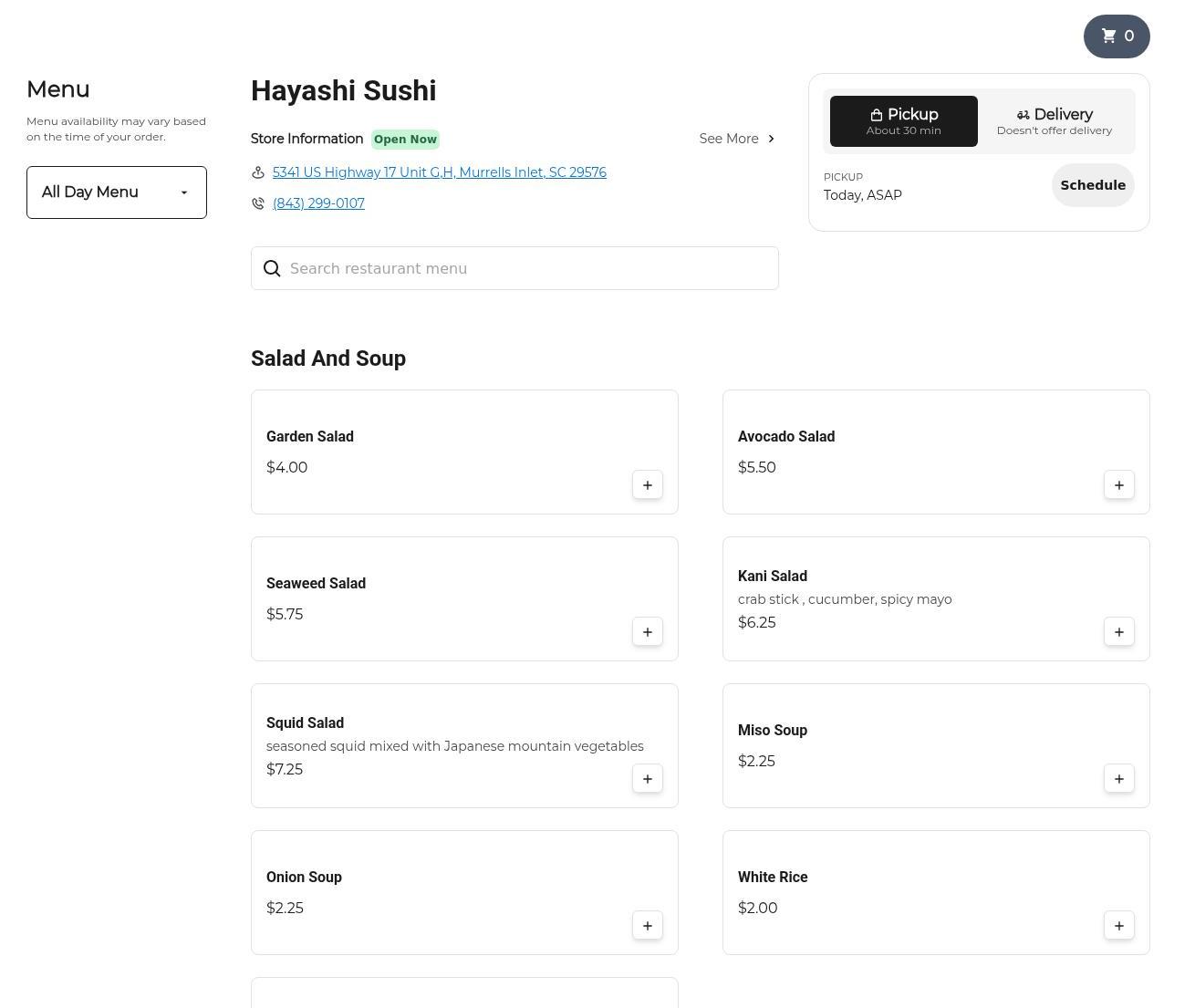1195x1008 pixels.
Task: Add Kani Salad to the order
Action: click(1119, 632)
